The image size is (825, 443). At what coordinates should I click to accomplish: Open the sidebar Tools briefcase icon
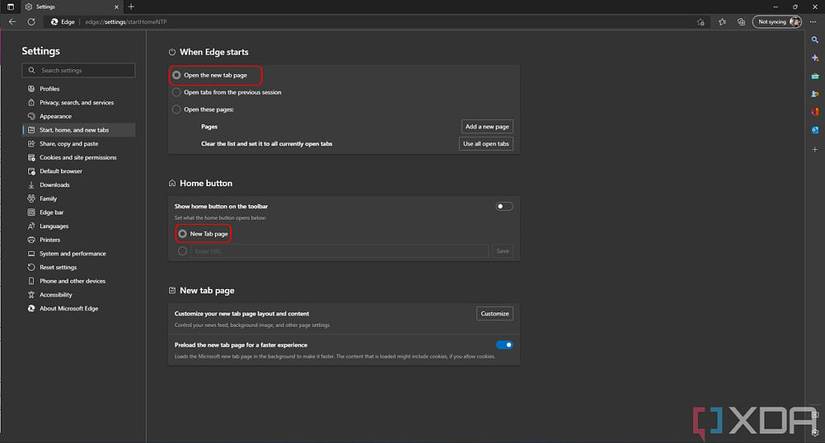[x=814, y=76]
